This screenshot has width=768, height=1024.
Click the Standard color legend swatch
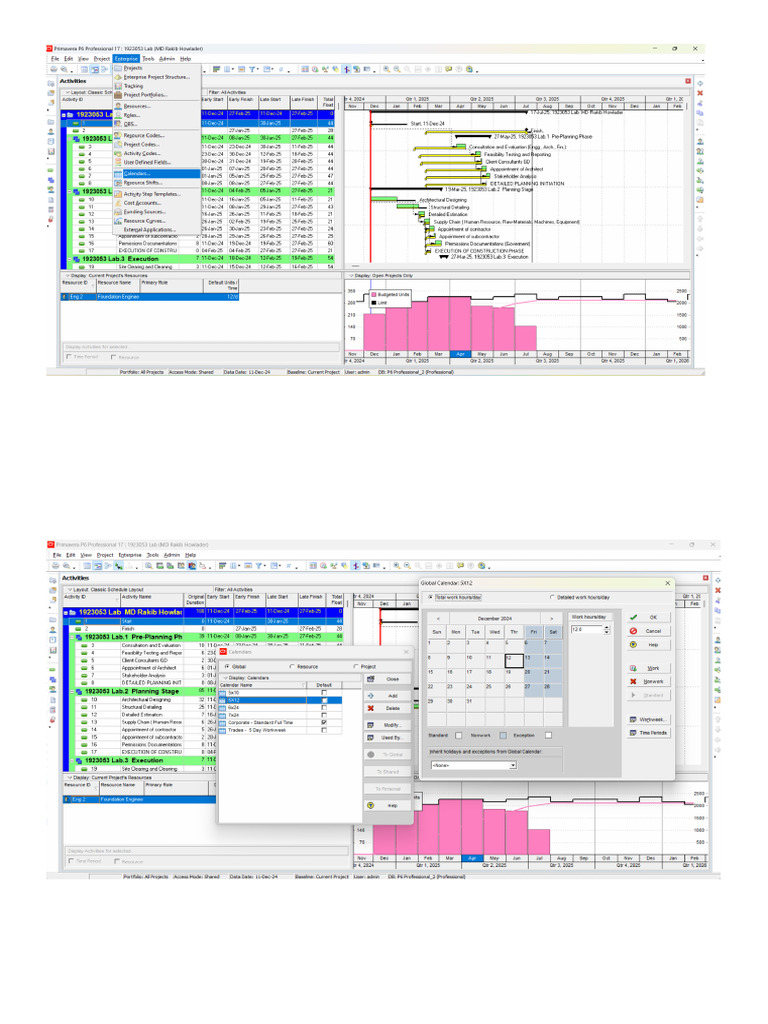click(x=458, y=736)
